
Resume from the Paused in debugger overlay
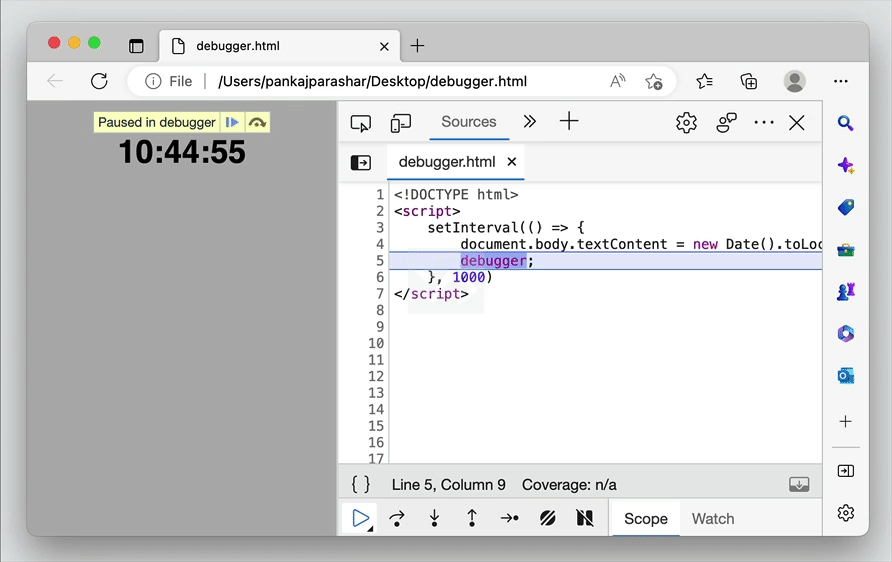click(232, 122)
